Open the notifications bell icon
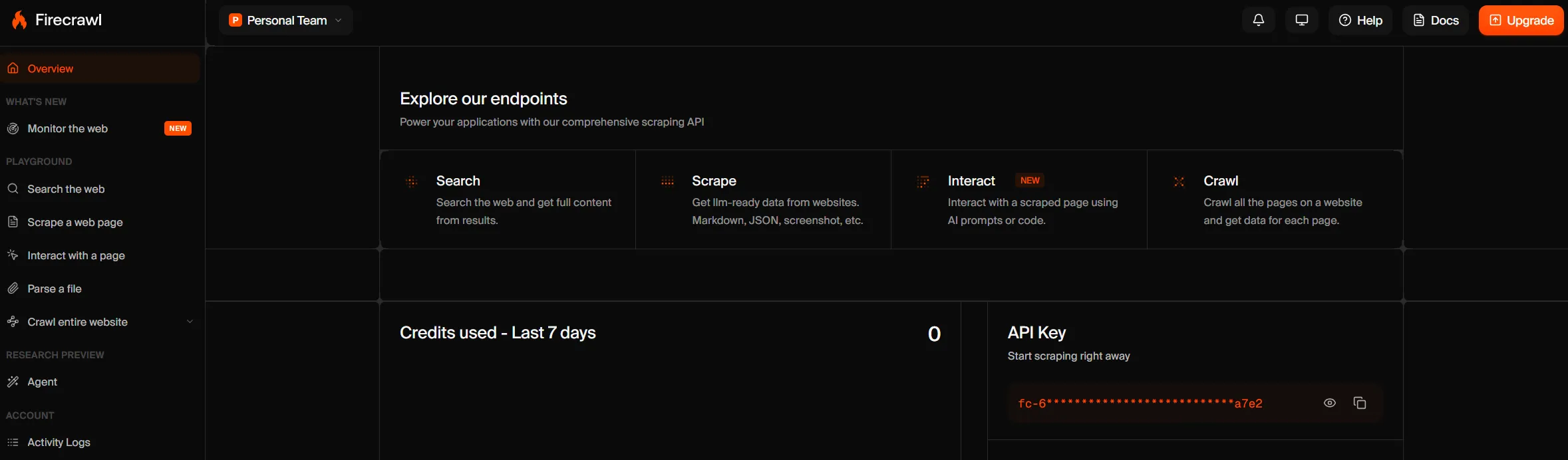The height and width of the screenshot is (460, 1568). [1258, 20]
